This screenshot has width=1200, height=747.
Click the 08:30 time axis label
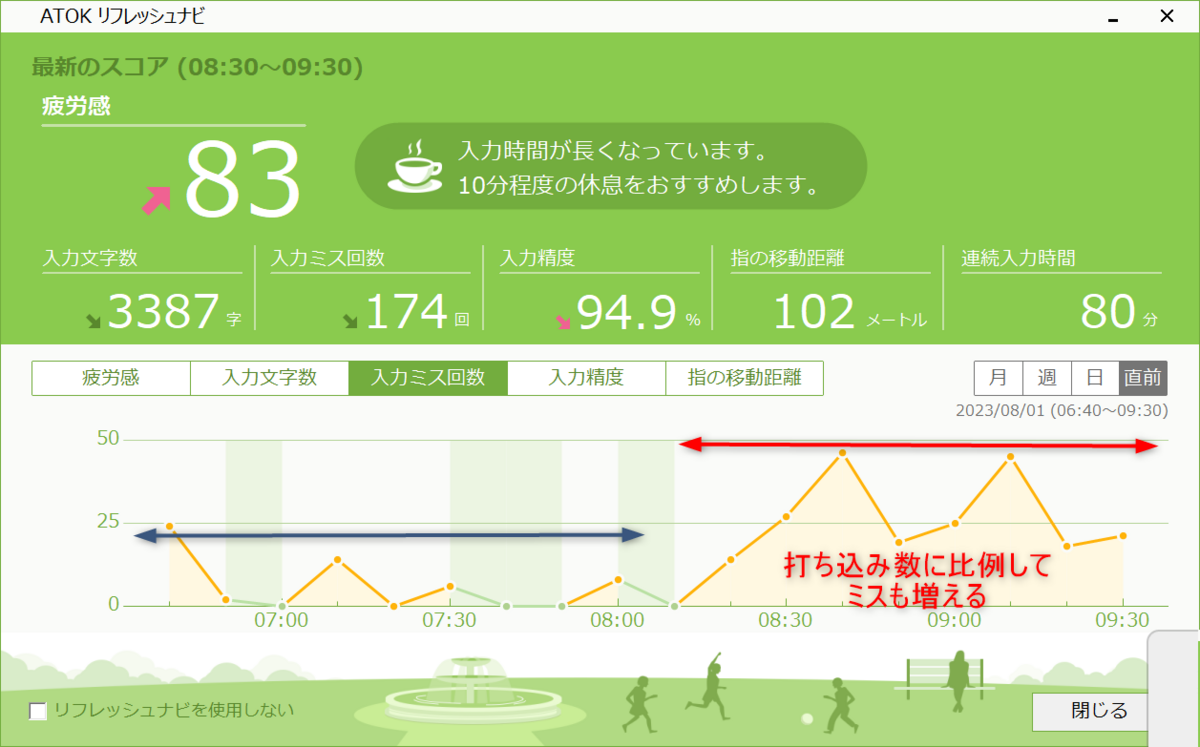pyautogui.click(x=786, y=620)
